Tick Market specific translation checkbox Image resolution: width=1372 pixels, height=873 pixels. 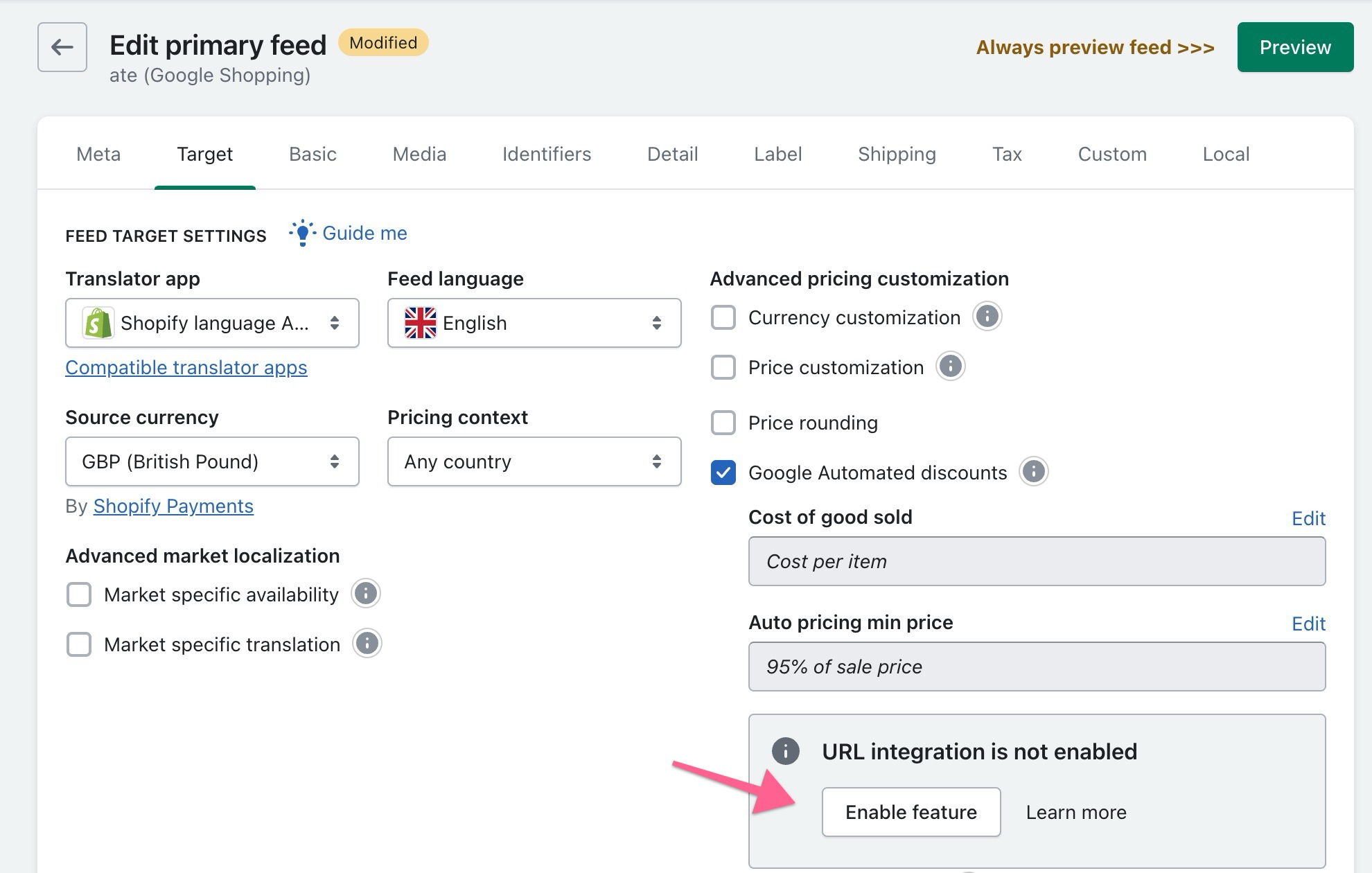click(x=79, y=644)
